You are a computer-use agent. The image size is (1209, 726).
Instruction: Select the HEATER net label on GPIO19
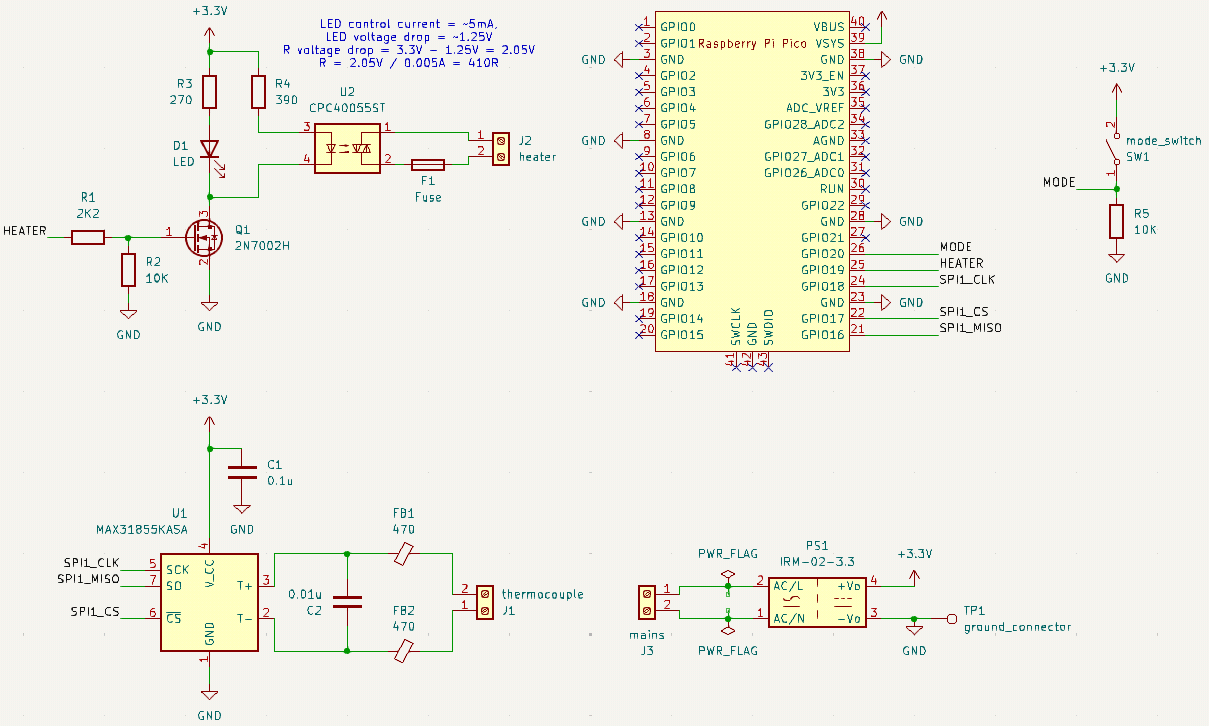click(x=962, y=263)
